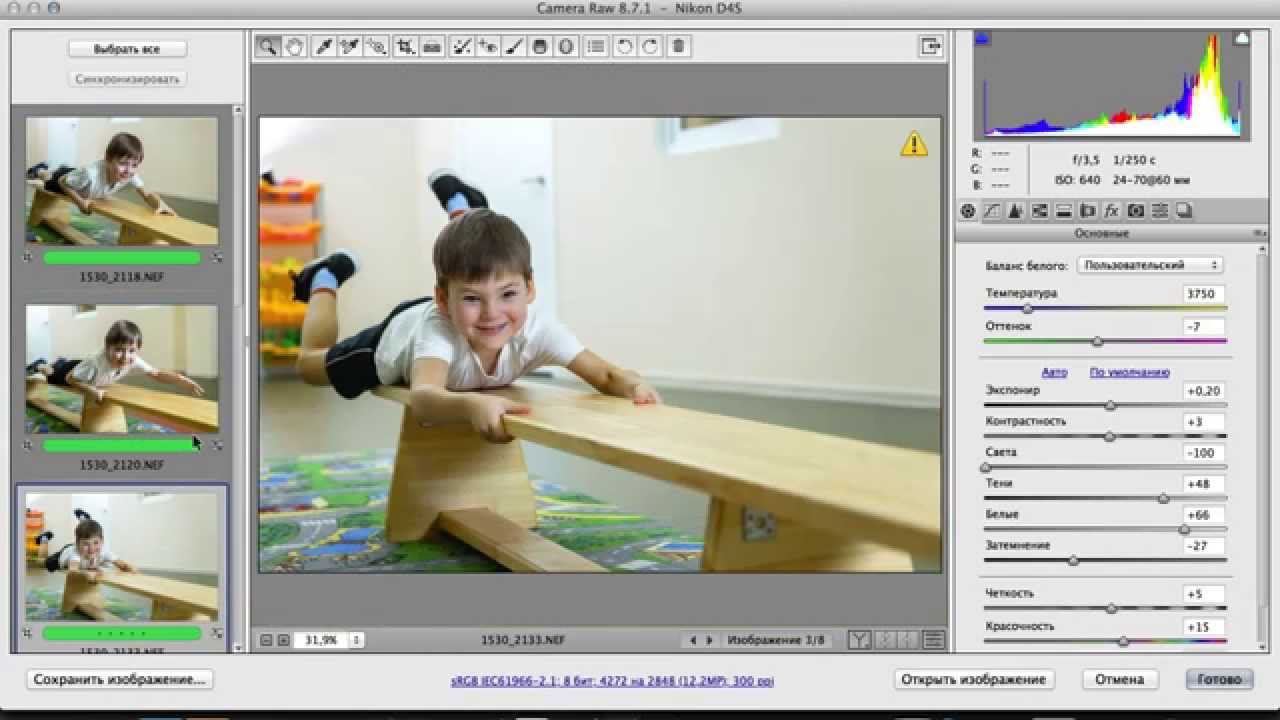
Task: Switch to the HSL / Grayscale panel tab
Action: (x=1039, y=211)
